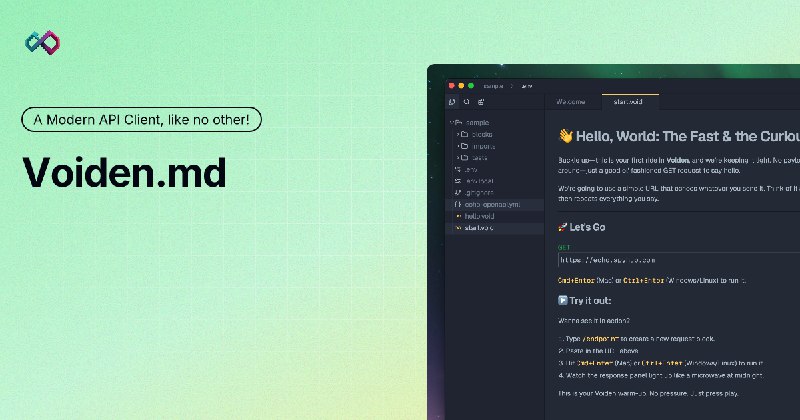Click the folder icon of the tests row
The image size is (800, 420).
click(x=464, y=158)
